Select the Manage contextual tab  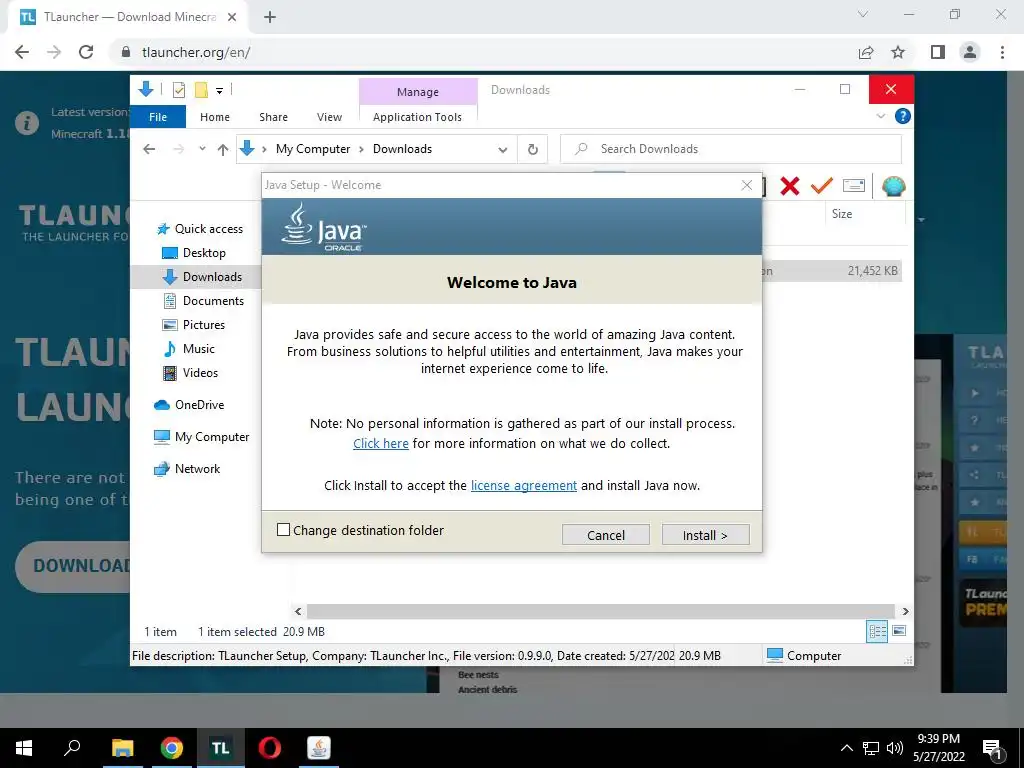tap(418, 92)
